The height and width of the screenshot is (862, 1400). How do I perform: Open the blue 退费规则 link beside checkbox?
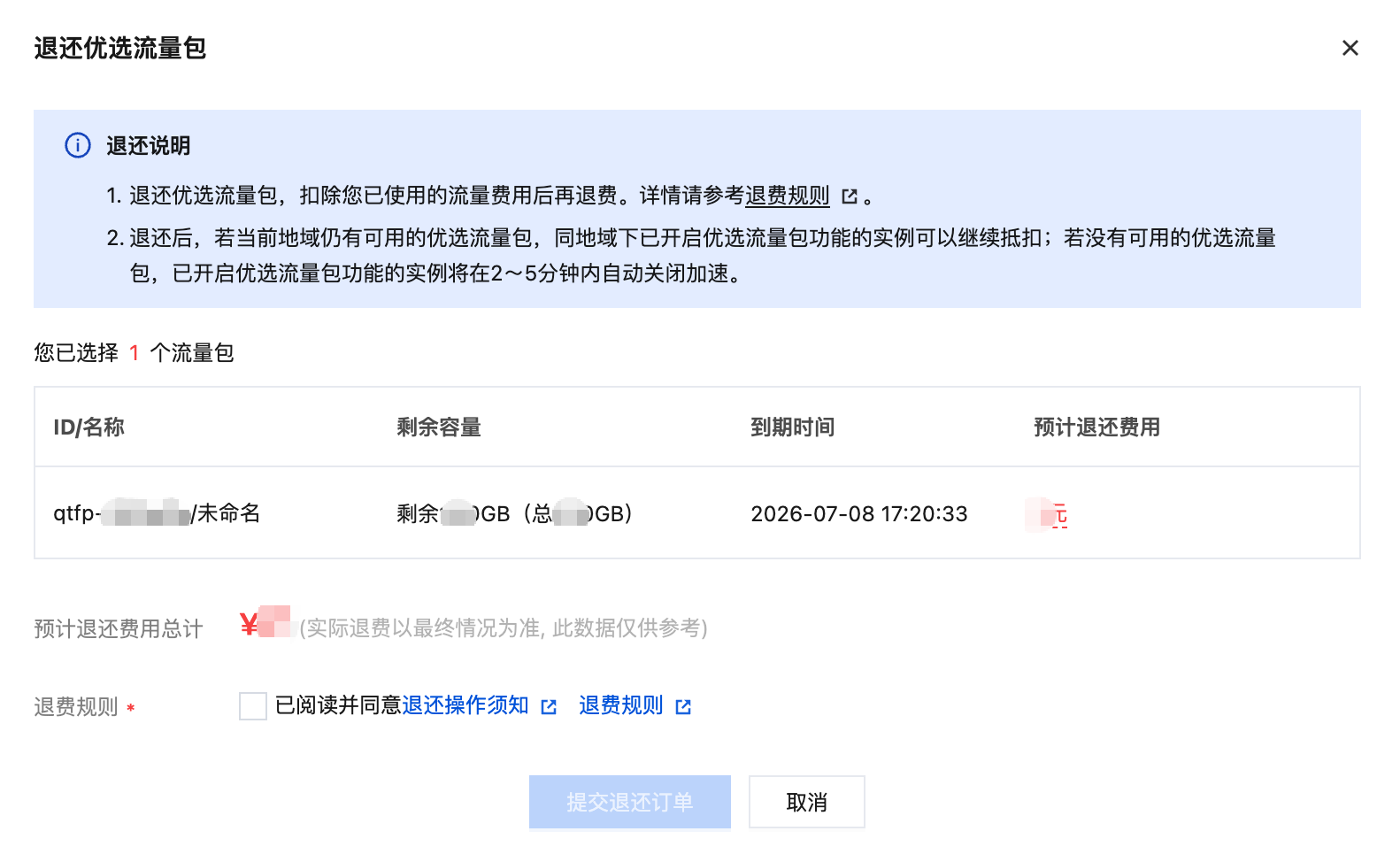[620, 705]
